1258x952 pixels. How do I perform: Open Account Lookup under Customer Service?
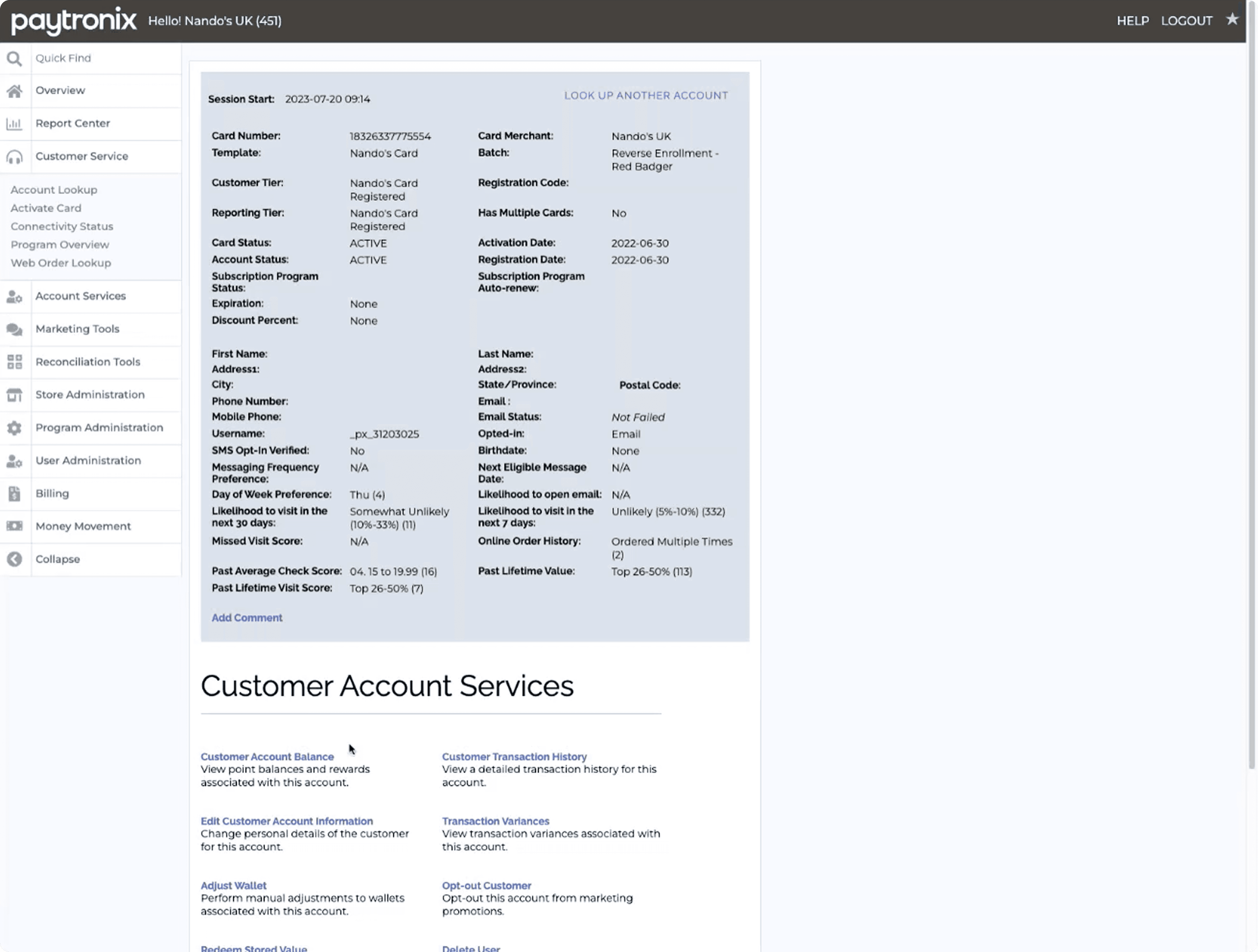[54, 190]
